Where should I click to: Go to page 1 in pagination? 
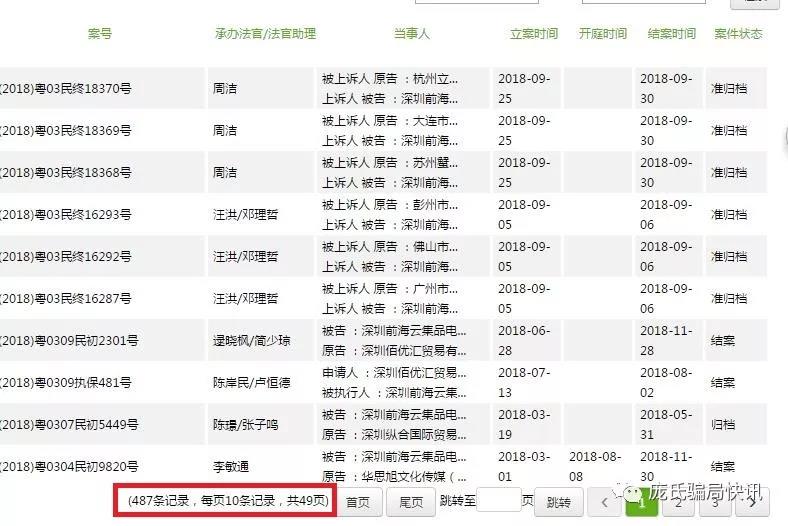643,502
